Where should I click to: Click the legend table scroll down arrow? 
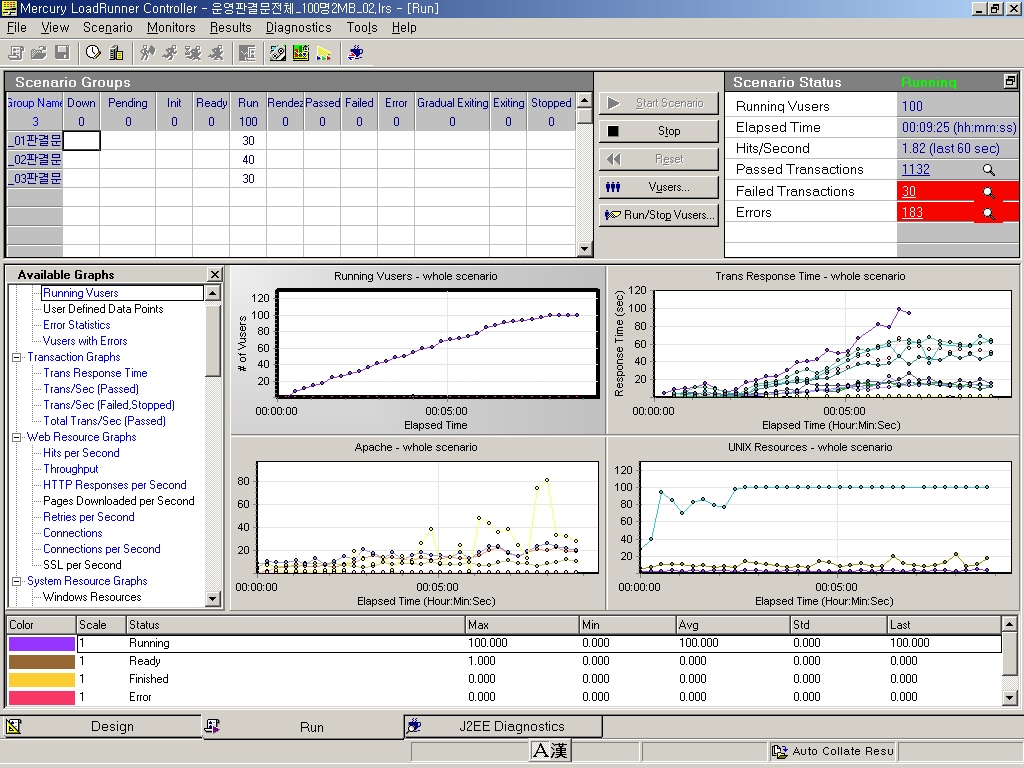(x=1009, y=697)
